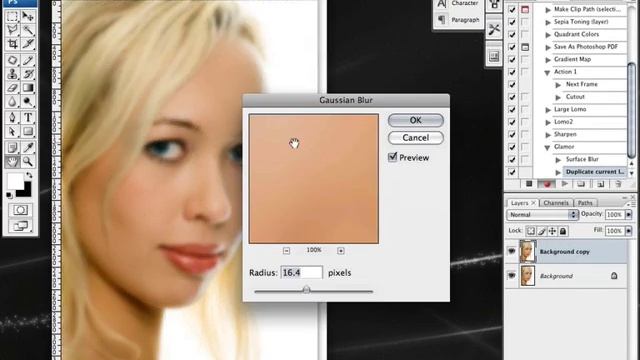The image size is (640, 360).
Task: Swap foreground and background colors
Action: (x=29, y=176)
